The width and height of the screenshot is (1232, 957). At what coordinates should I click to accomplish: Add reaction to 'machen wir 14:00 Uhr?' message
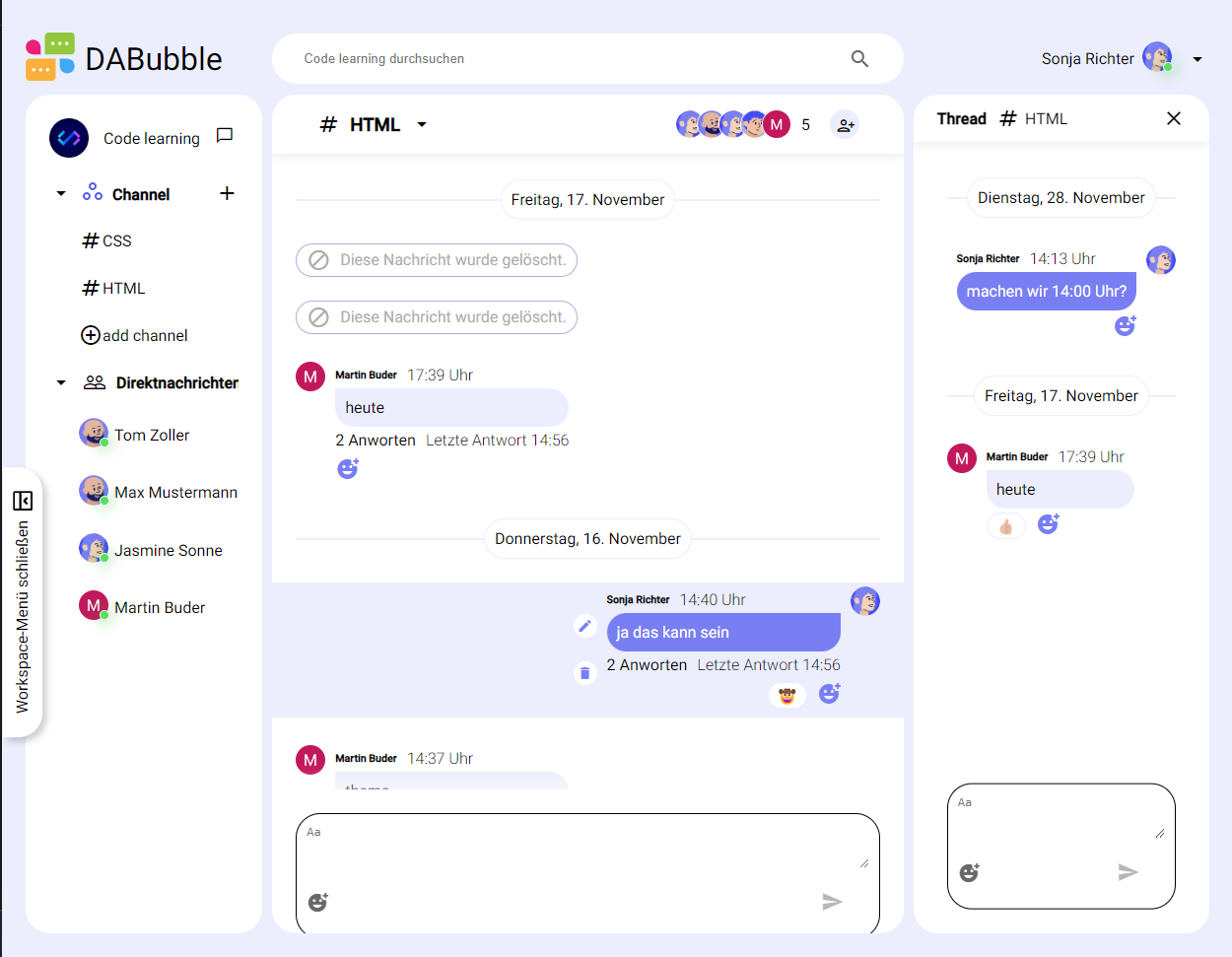(x=1126, y=325)
